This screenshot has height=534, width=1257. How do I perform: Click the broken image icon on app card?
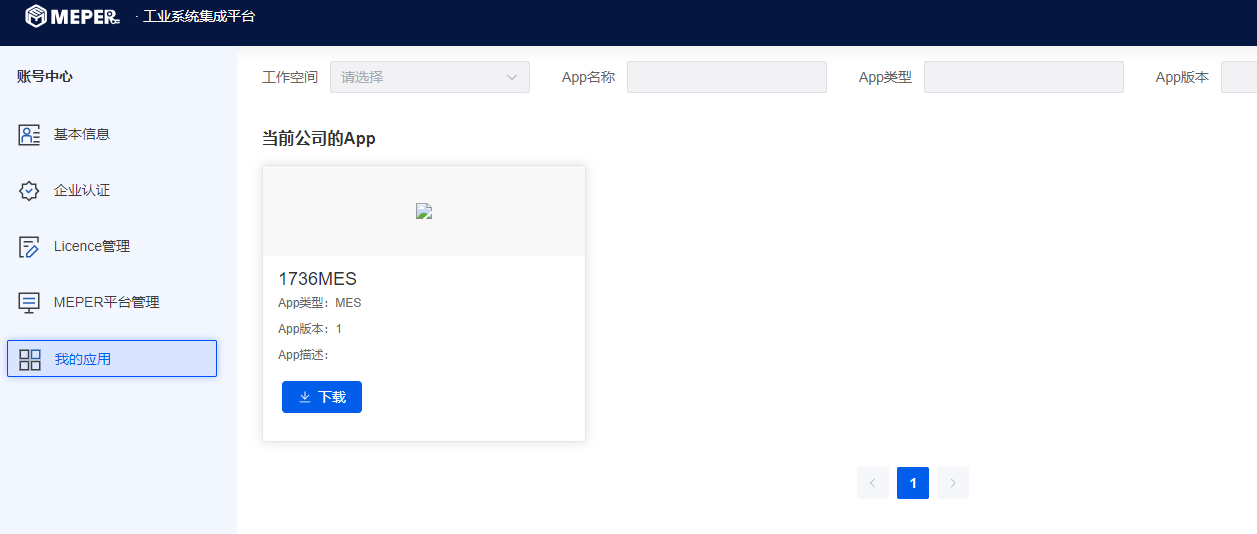click(424, 211)
